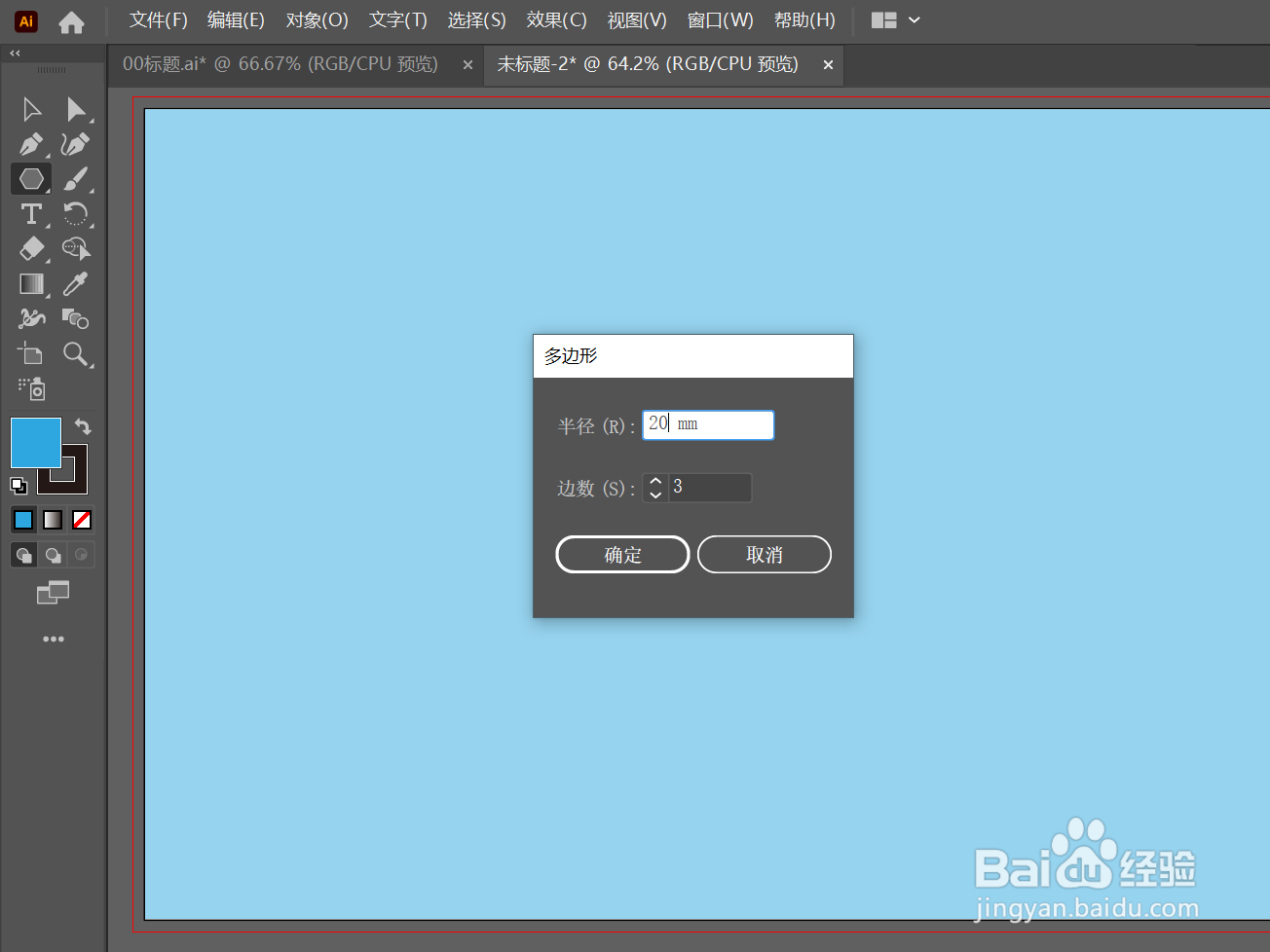Select the Pen tool
Image resolution: width=1270 pixels, height=952 pixels.
pyautogui.click(x=31, y=144)
